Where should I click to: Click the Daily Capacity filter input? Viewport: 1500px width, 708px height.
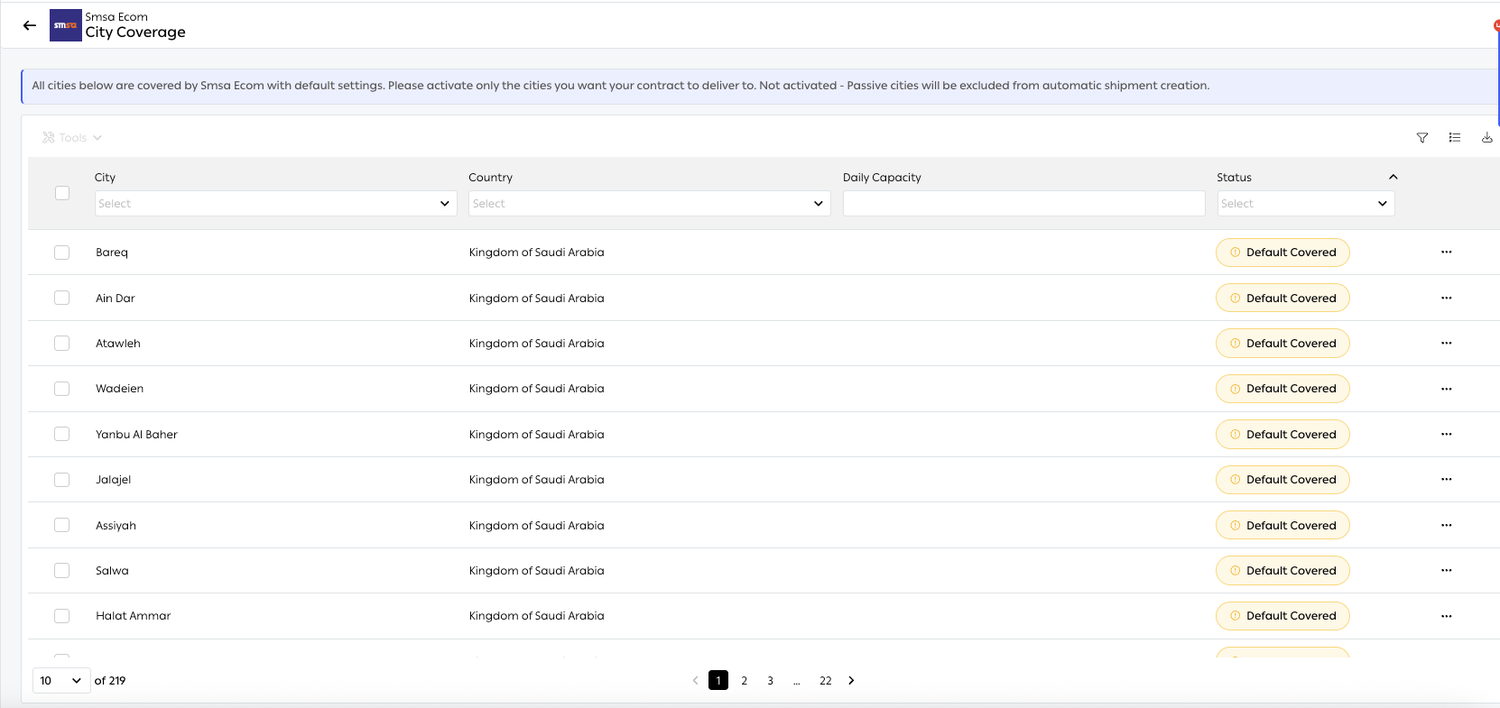tap(1024, 203)
